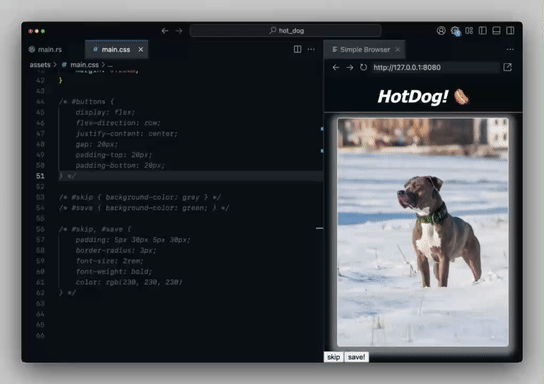Viewport: 544px width, 384px height.
Task: Click the skip button
Action: [x=333, y=357]
